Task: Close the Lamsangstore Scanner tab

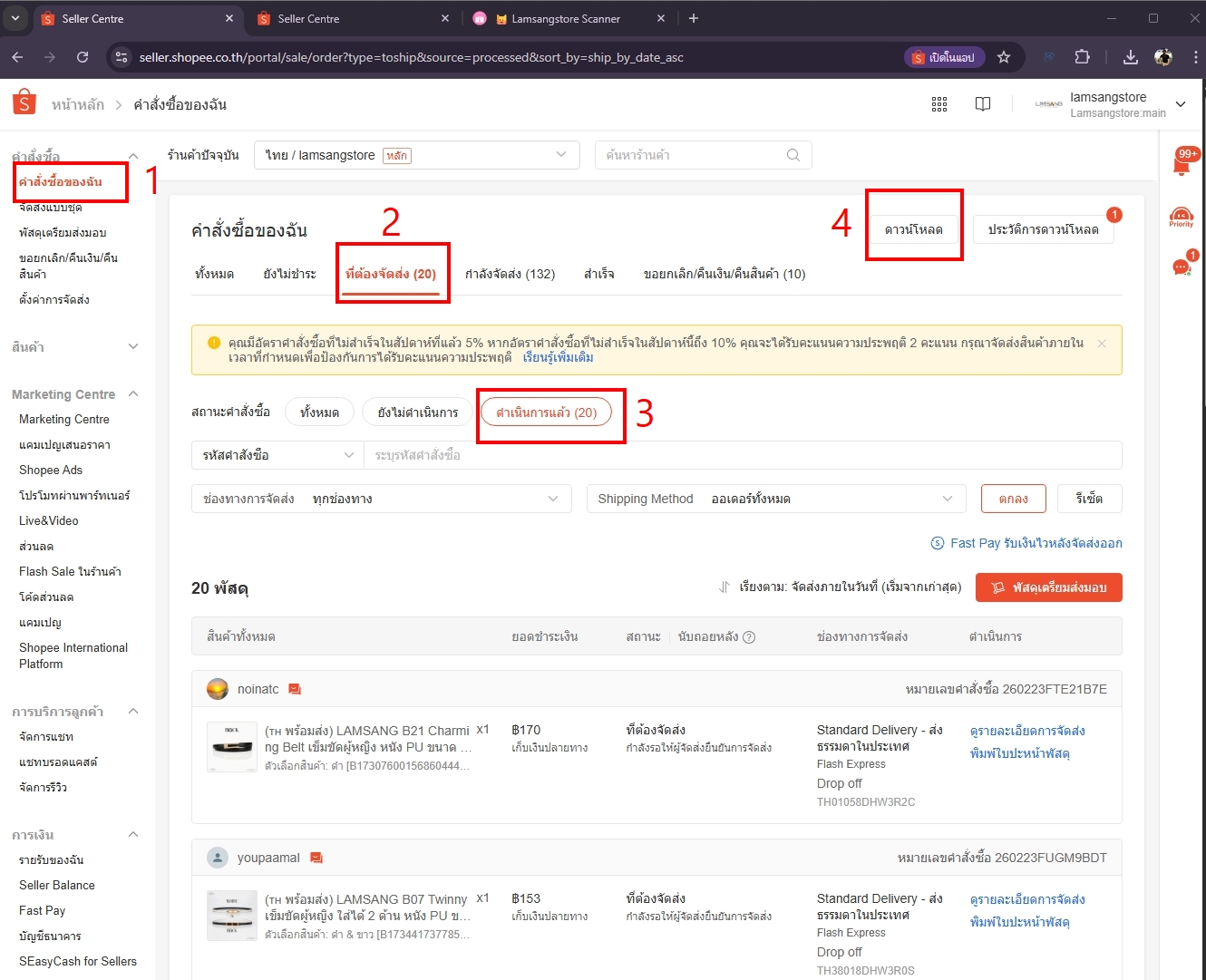Action: tap(661, 18)
